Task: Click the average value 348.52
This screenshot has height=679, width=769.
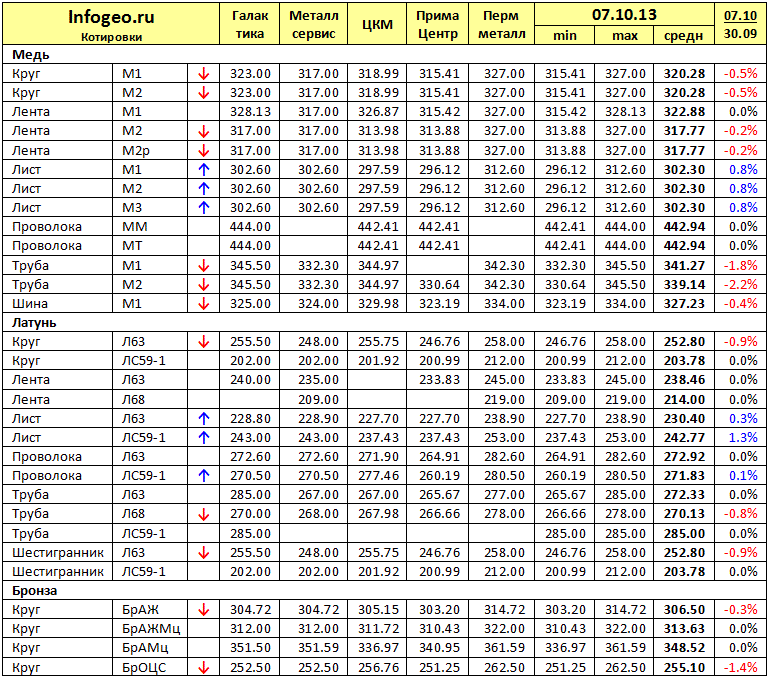Action: (684, 648)
